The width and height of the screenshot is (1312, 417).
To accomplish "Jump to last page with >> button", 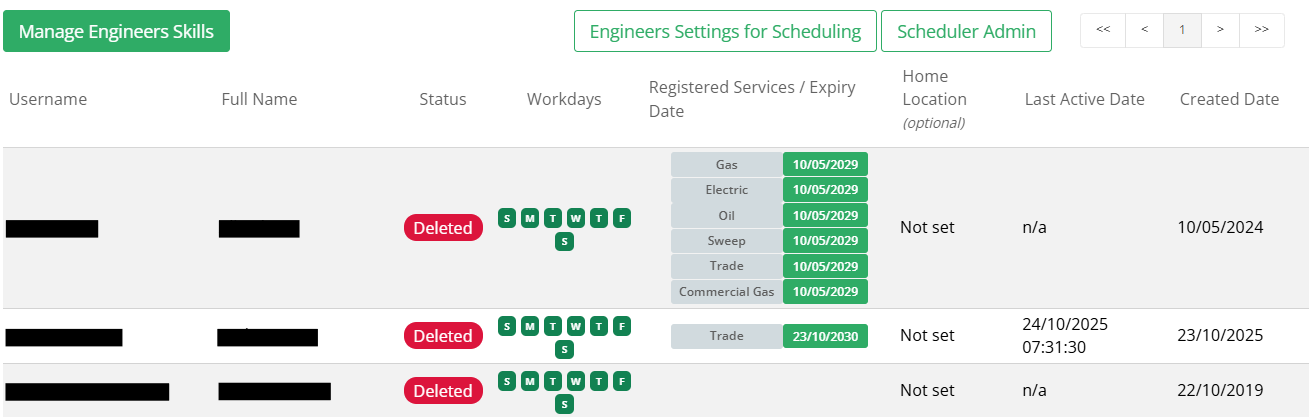I will [1262, 30].
